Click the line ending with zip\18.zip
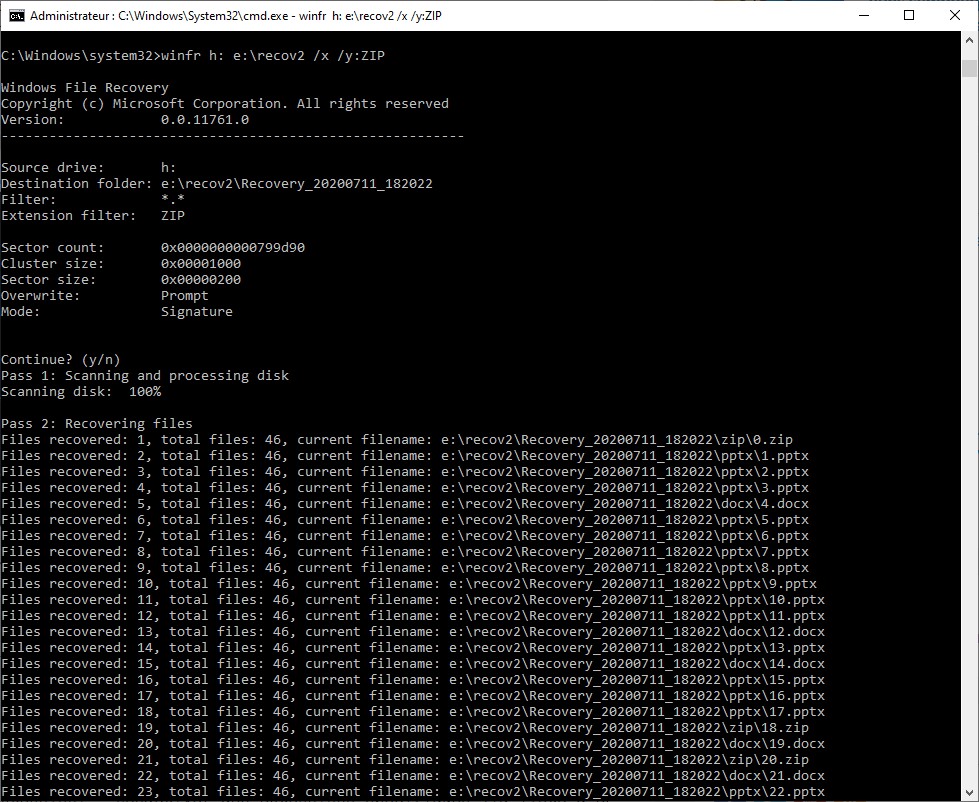This screenshot has height=802, width=979. point(405,728)
